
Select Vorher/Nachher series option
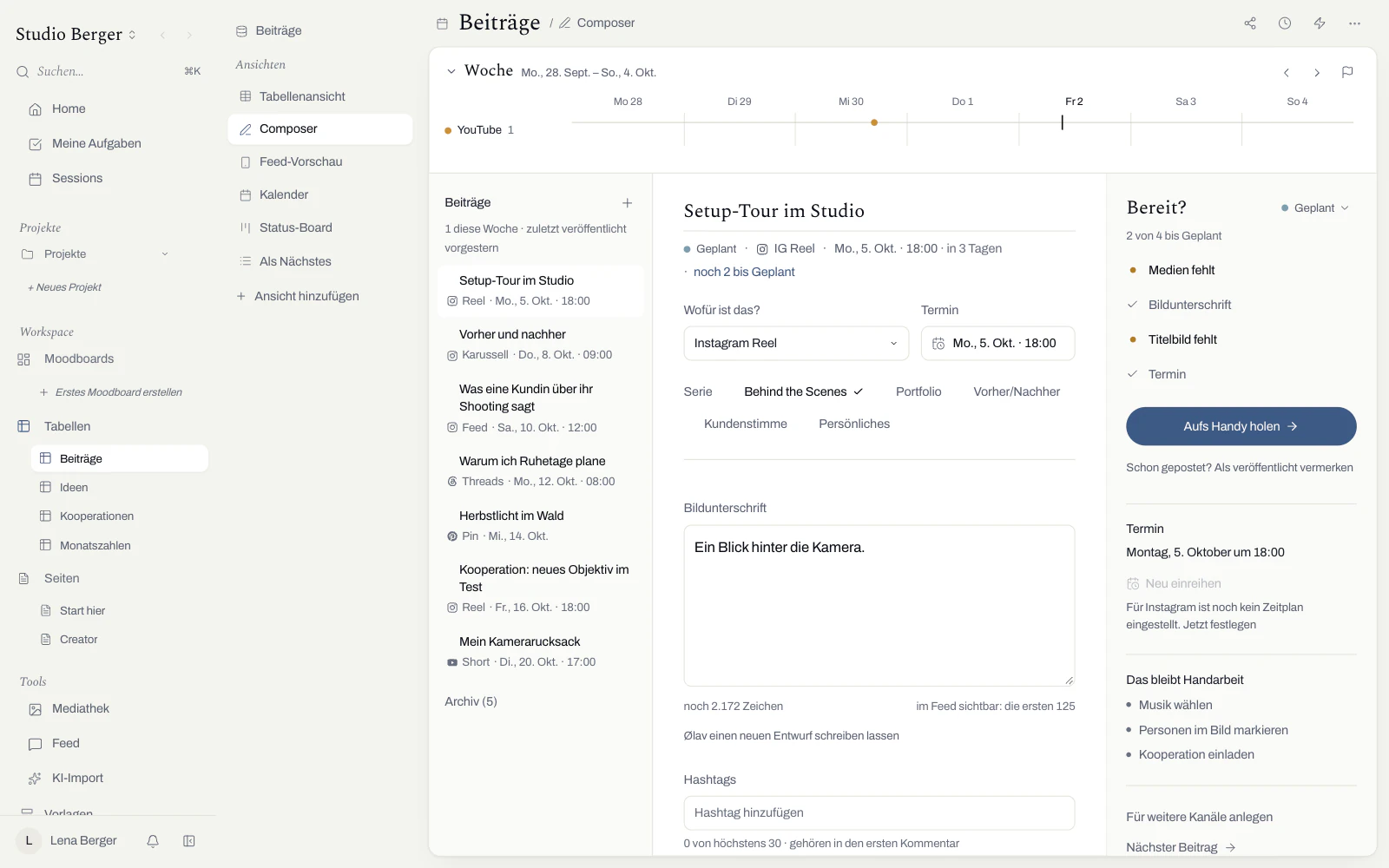(1017, 392)
